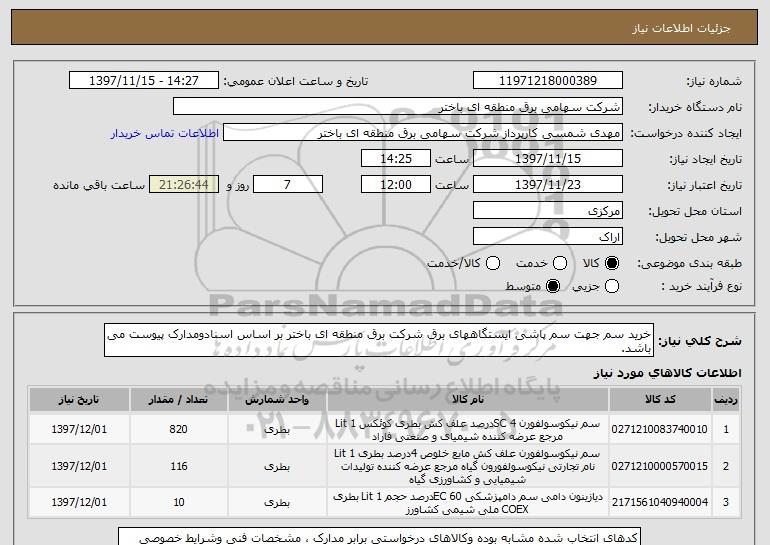Choose the متوسط purchase process option

coord(553,286)
